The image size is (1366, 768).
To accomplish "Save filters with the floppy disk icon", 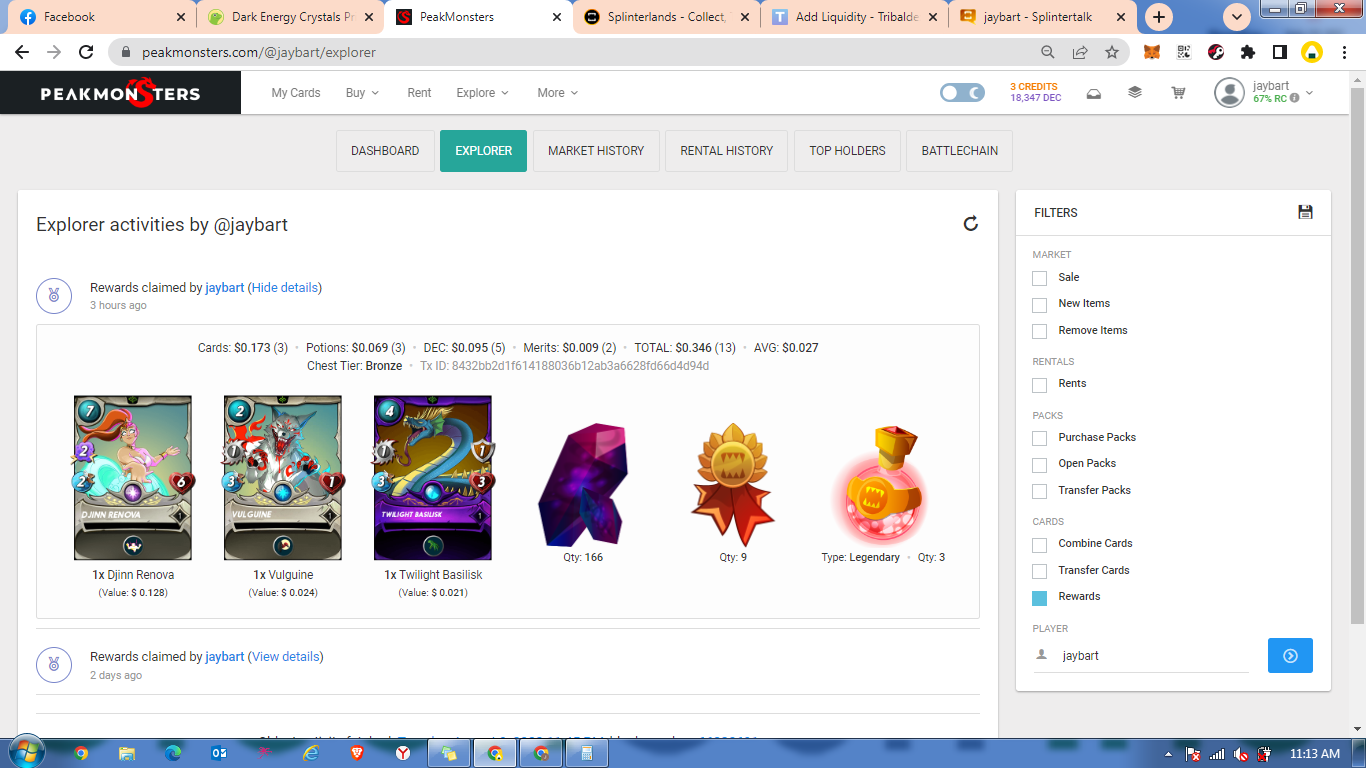I will (1305, 212).
